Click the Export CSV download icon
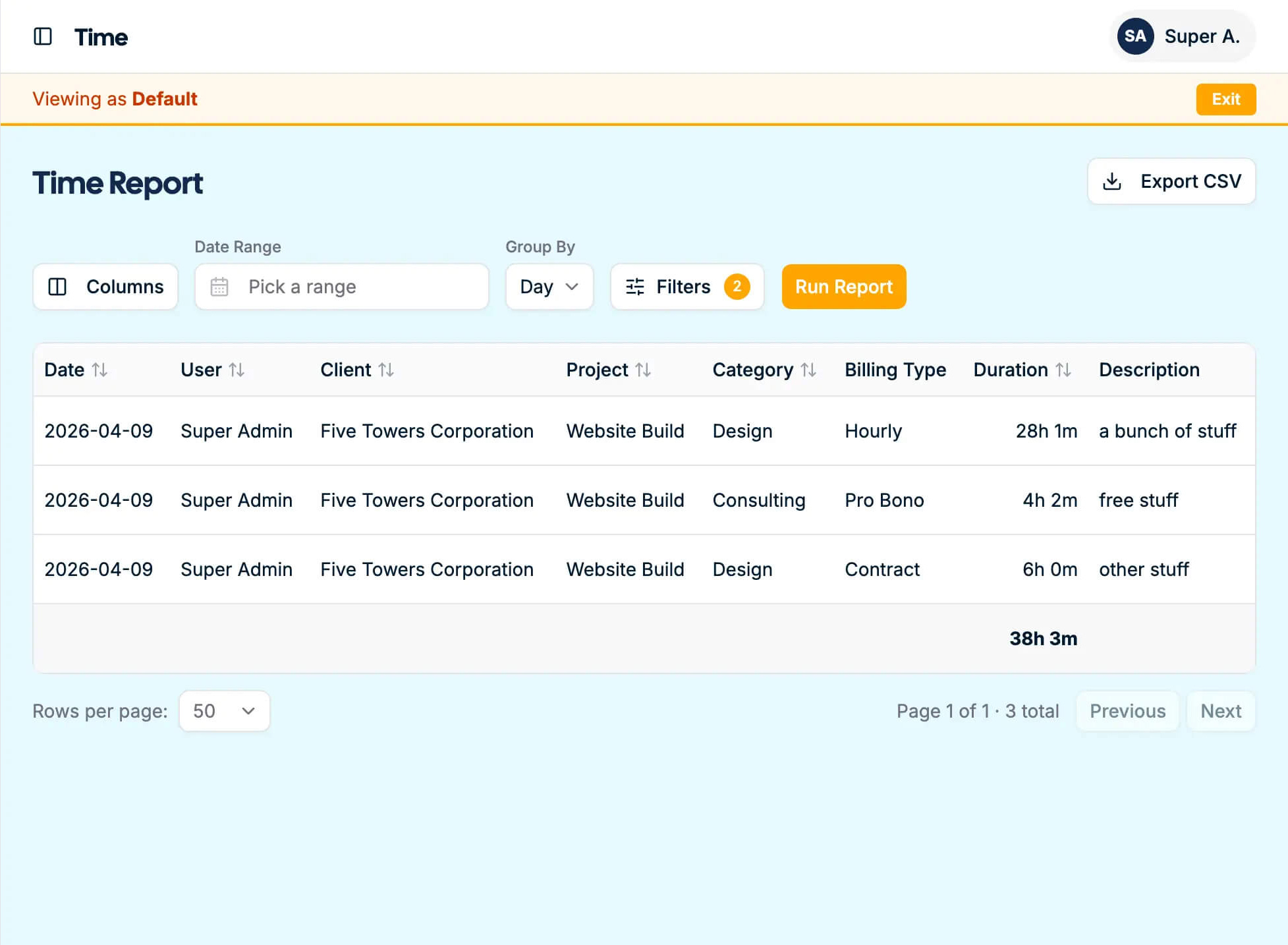The width and height of the screenshot is (1288, 945). (x=1112, y=181)
